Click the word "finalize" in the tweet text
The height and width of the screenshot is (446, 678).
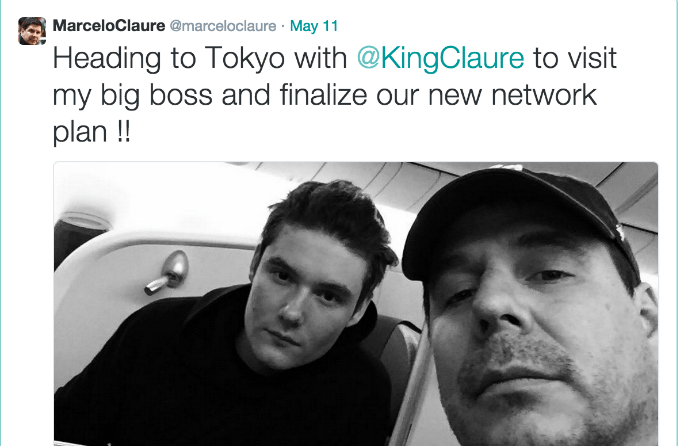[323, 95]
